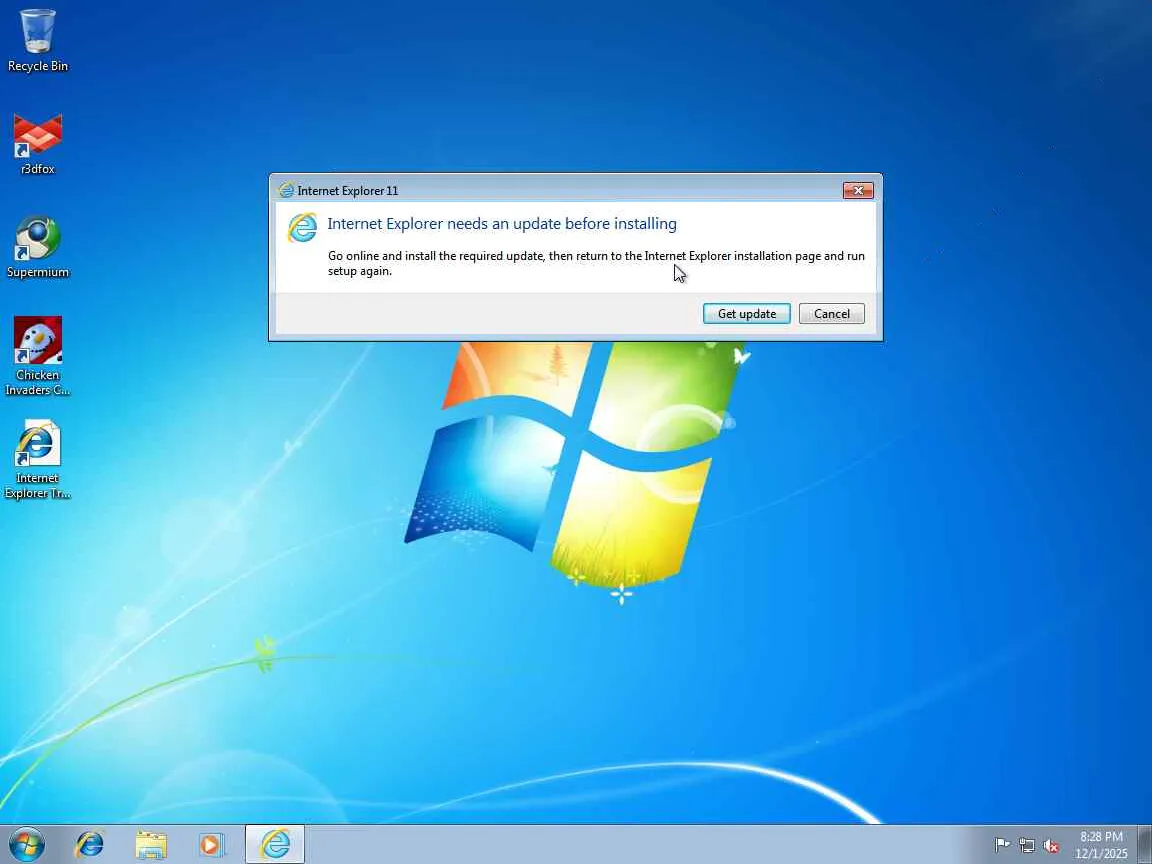Click the "Internet Explorer 11" title text
Screen dimensions: 1152x864
click(348, 191)
